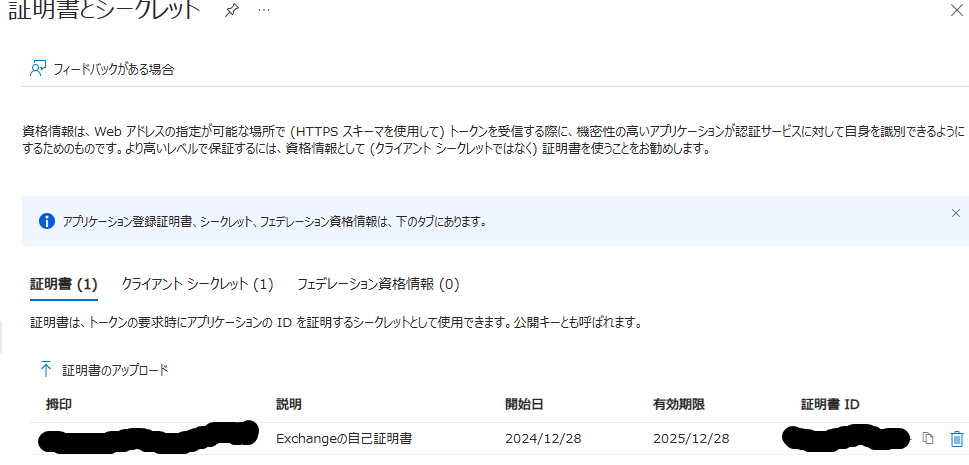Close the 証明書とシークレット panel
969x465 pixels.
(956, 10)
